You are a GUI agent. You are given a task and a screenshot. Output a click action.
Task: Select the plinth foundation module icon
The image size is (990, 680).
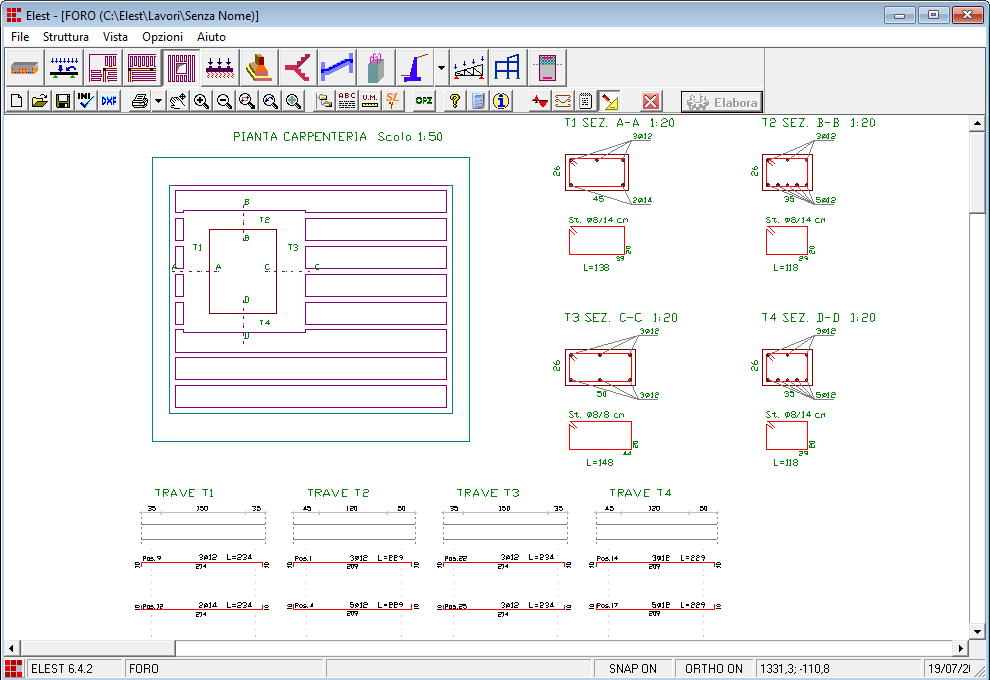click(x=258, y=68)
